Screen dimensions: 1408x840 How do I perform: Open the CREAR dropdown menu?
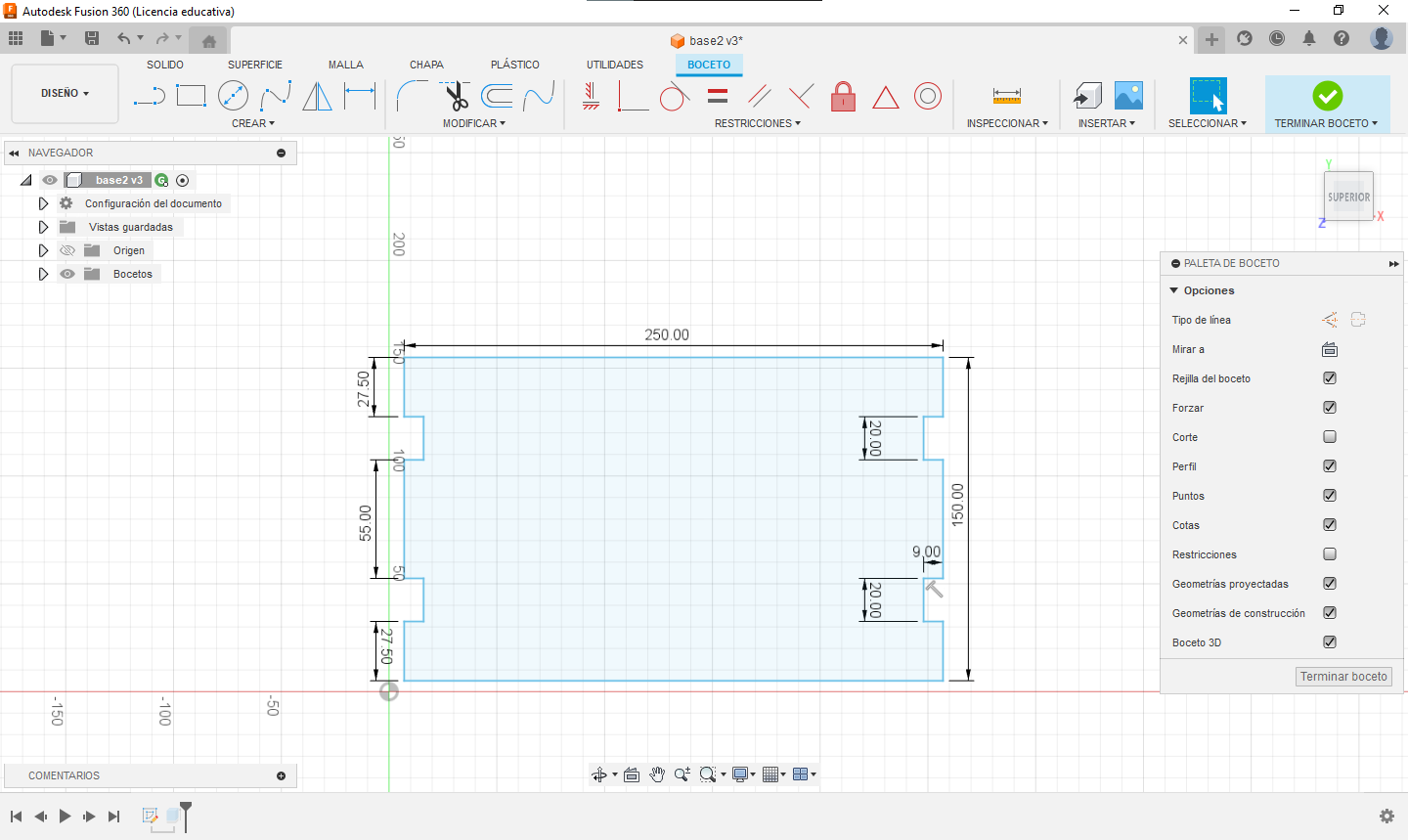click(253, 123)
